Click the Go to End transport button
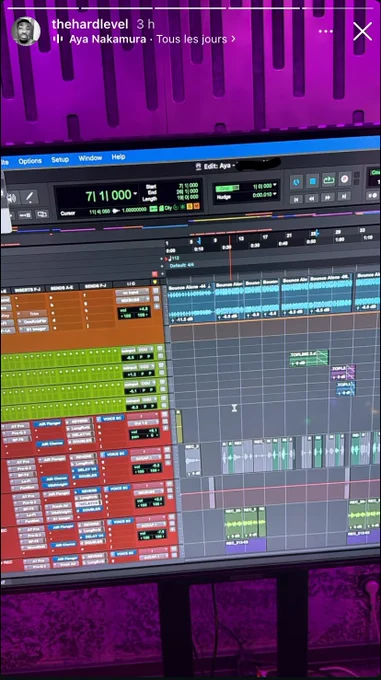Image resolution: width=381 pixels, height=680 pixels. click(x=344, y=196)
